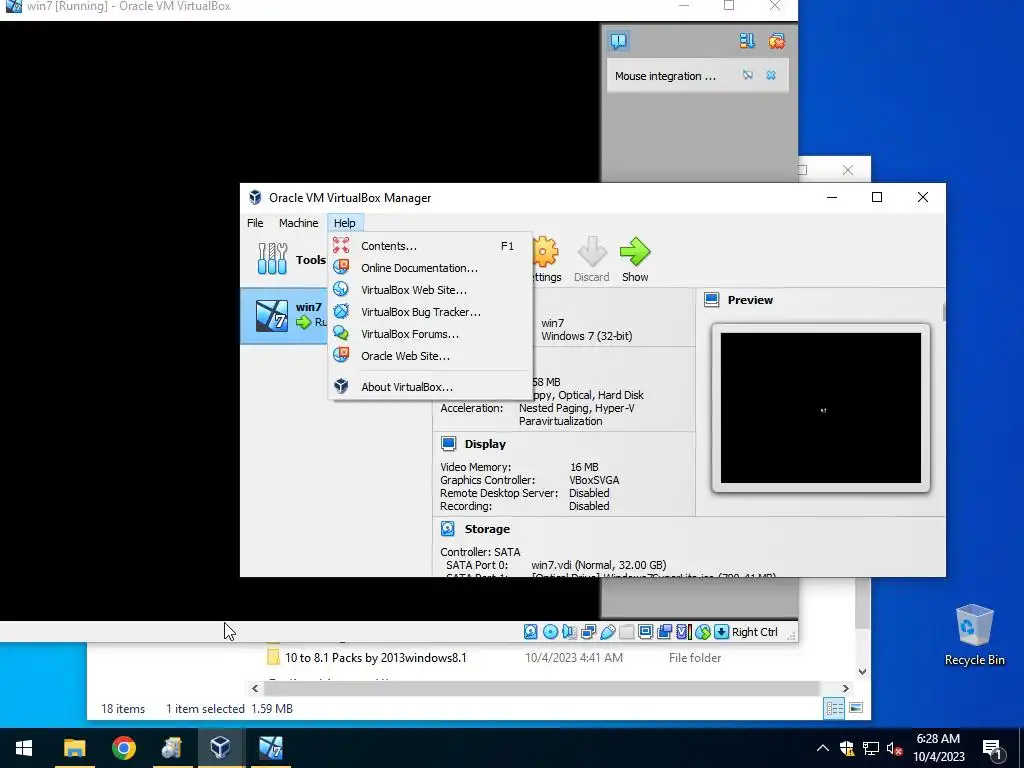Launch Google Chrome from the taskbar
Image resolution: width=1024 pixels, height=768 pixels.
point(123,748)
